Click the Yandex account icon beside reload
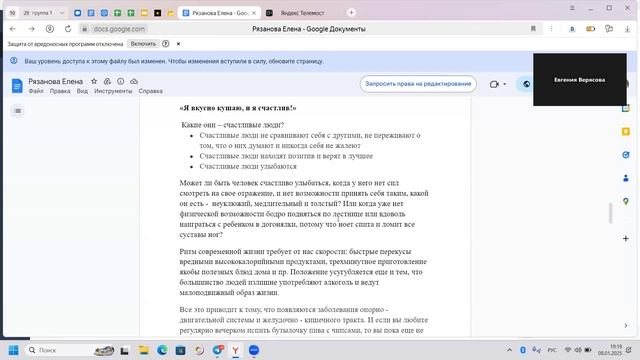 pyautogui.click(x=50, y=29)
